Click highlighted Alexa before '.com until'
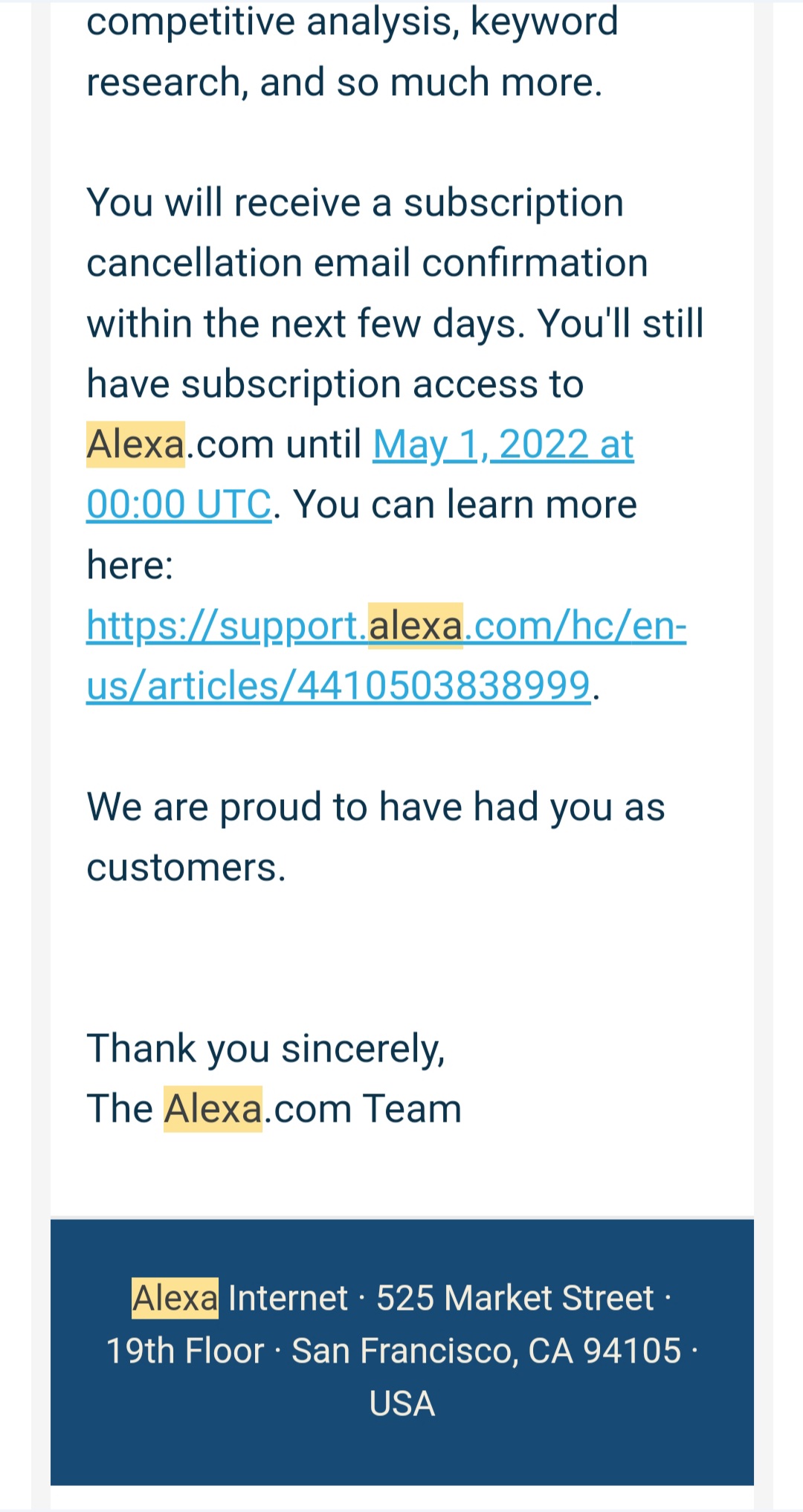The width and height of the screenshot is (803, 1512). tap(135, 445)
